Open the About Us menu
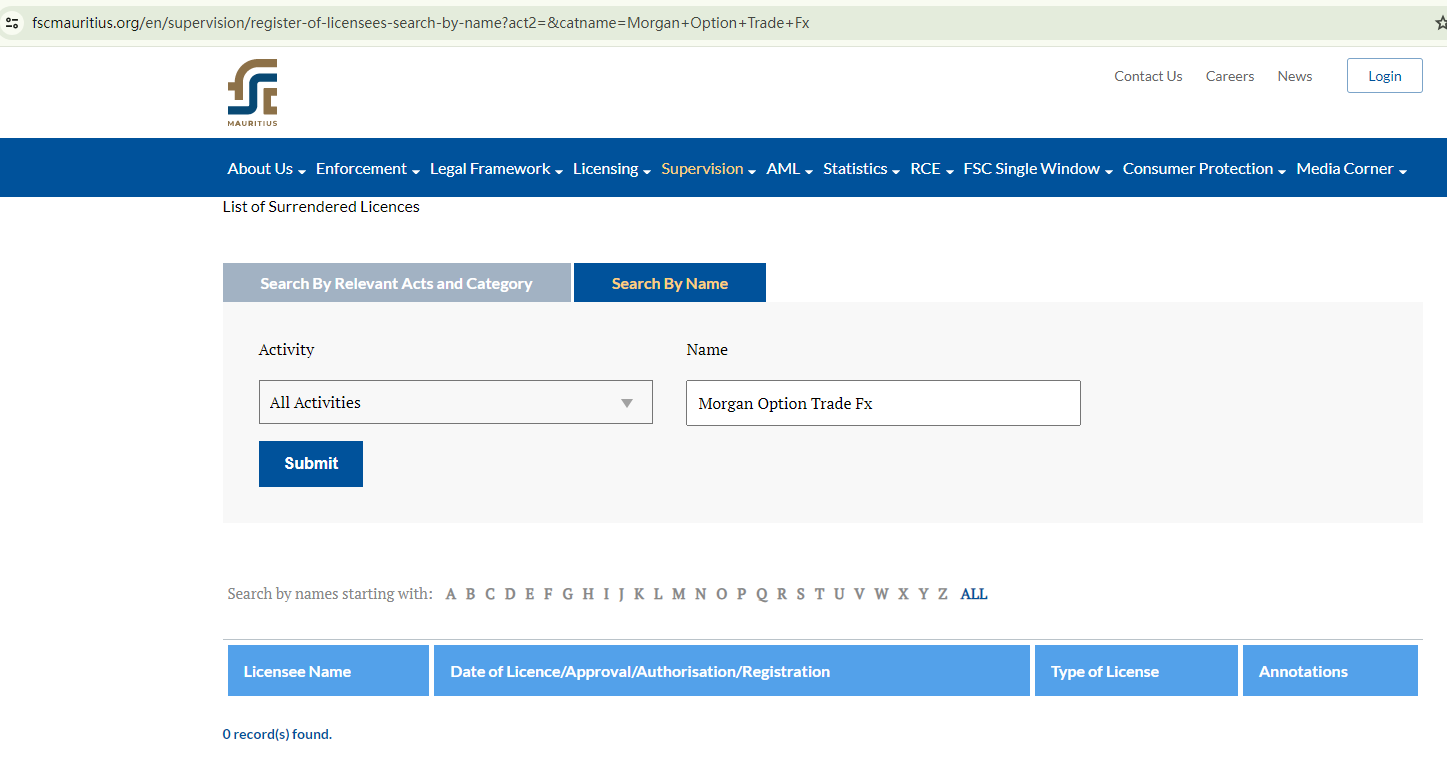This screenshot has width=1447, height=782. 266,169
